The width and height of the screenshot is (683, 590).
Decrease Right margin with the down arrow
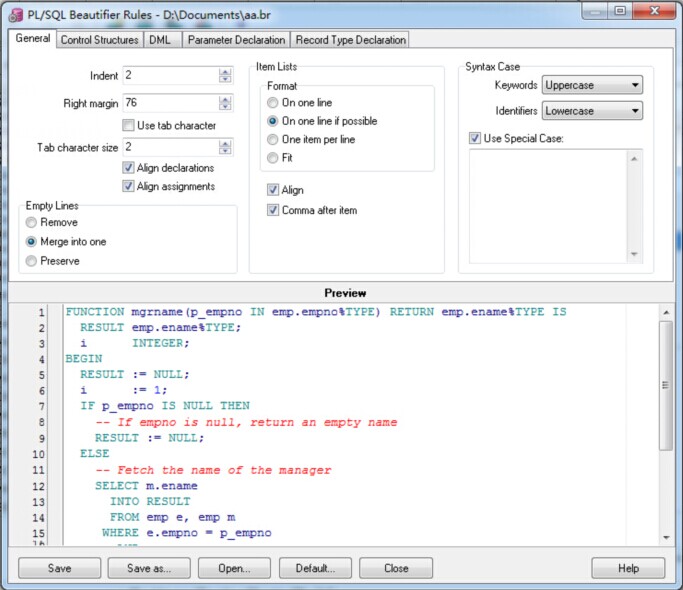click(x=225, y=107)
